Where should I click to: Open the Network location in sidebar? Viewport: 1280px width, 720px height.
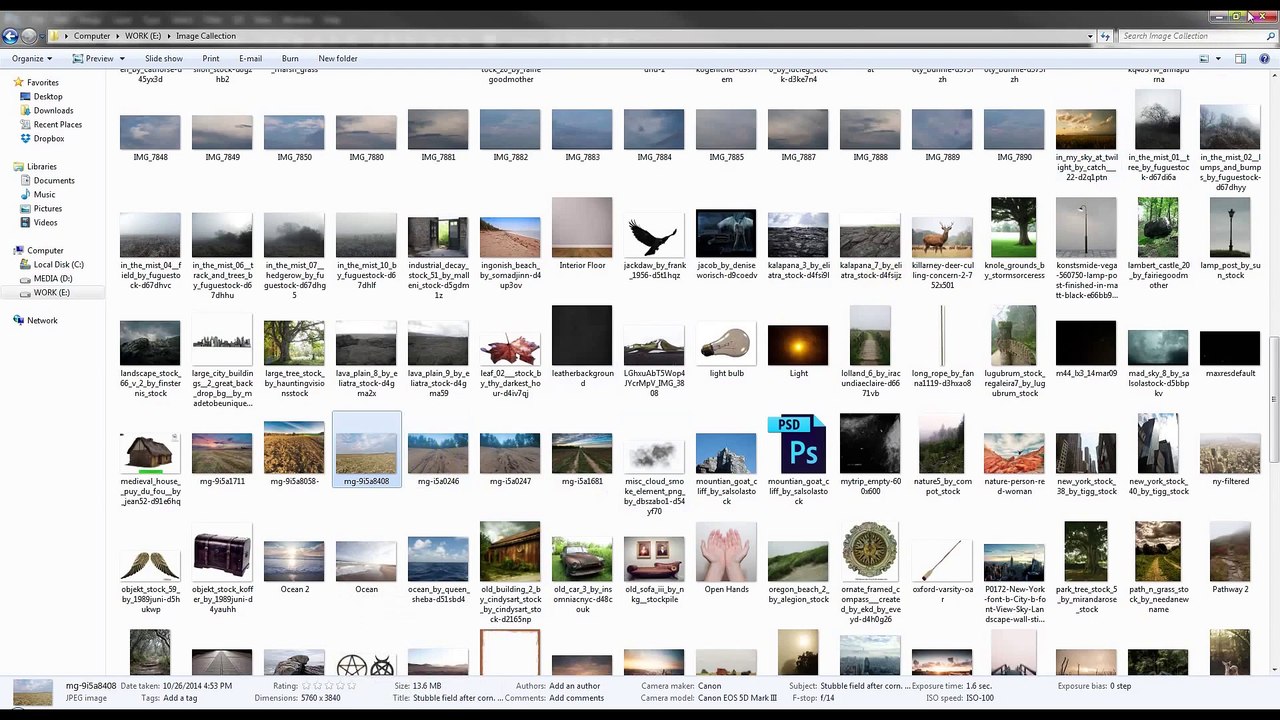pos(42,321)
